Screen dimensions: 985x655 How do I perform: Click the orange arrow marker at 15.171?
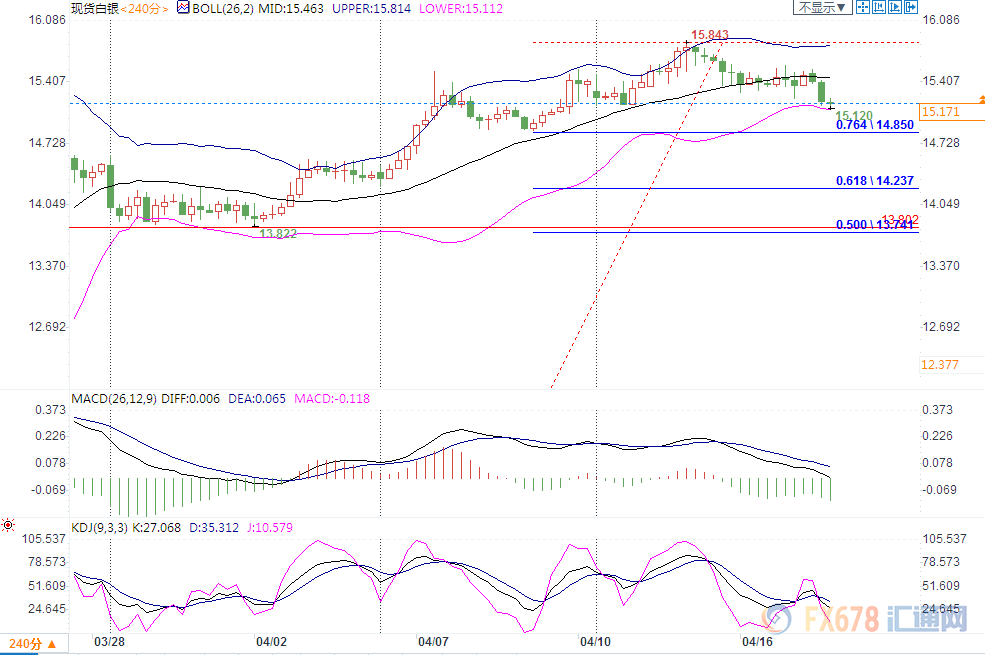click(x=981, y=99)
